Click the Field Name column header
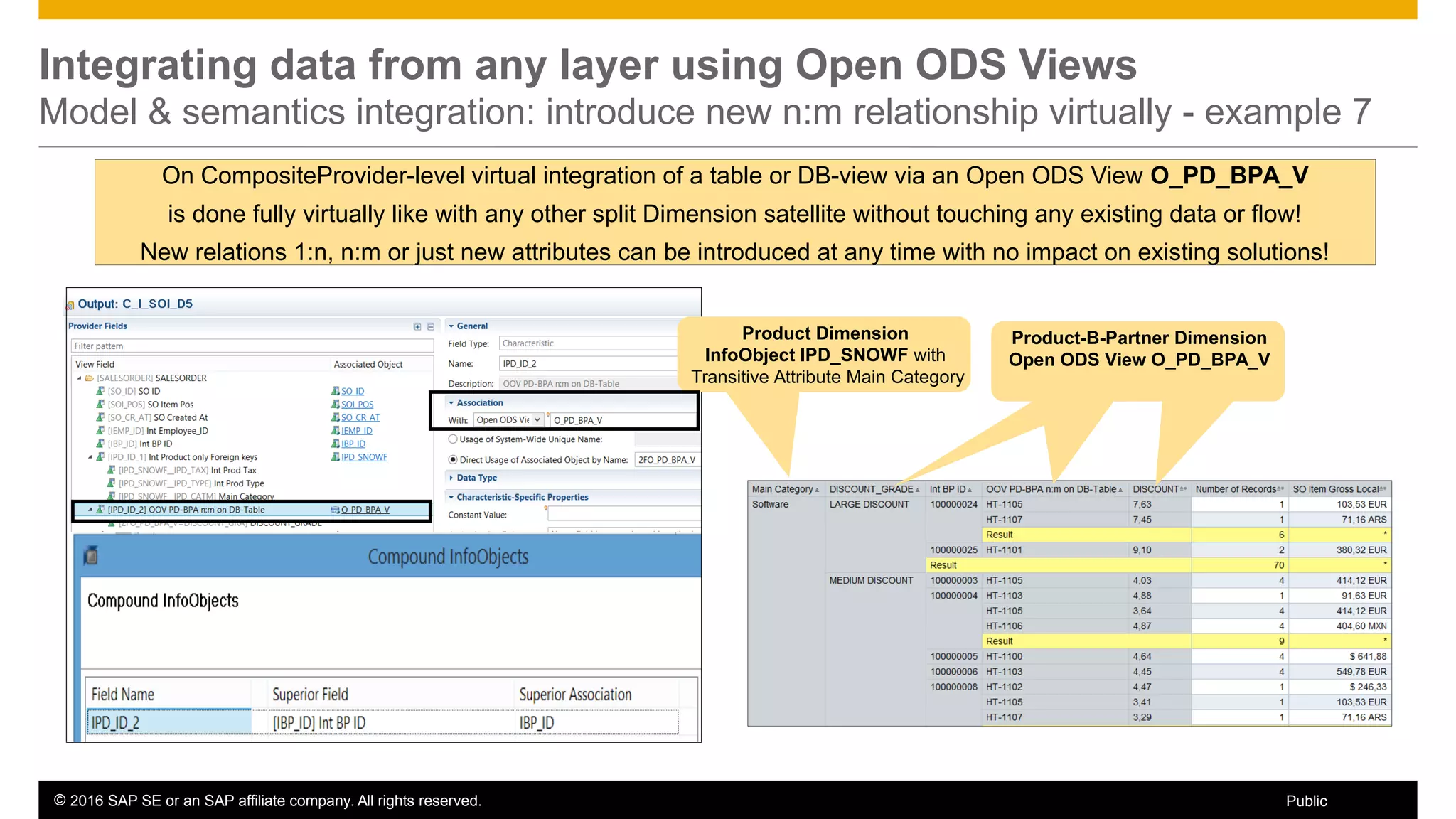This screenshot has height=819, width=1456. click(x=168, y=695)
